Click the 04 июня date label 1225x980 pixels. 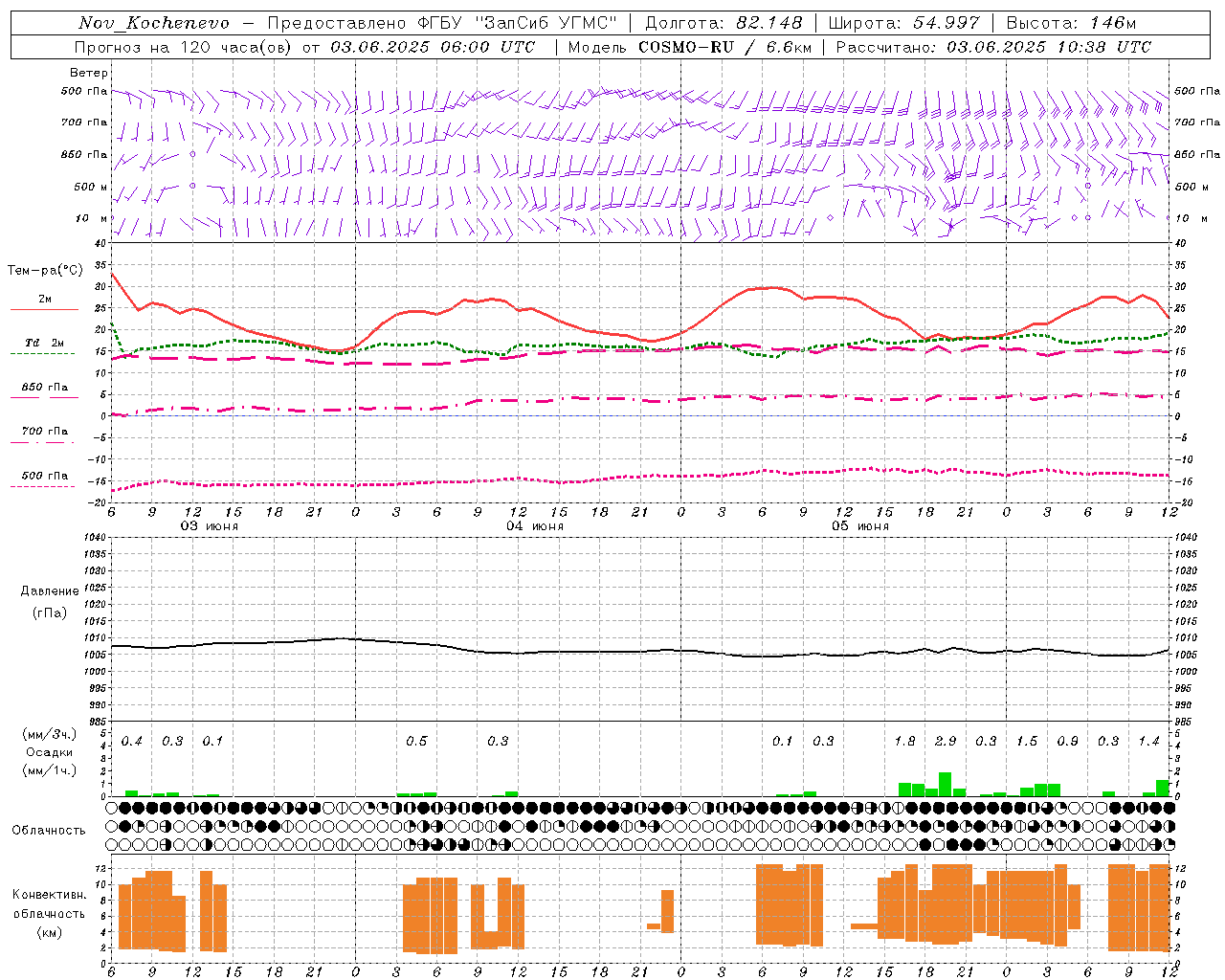click(x=535, y=526)
